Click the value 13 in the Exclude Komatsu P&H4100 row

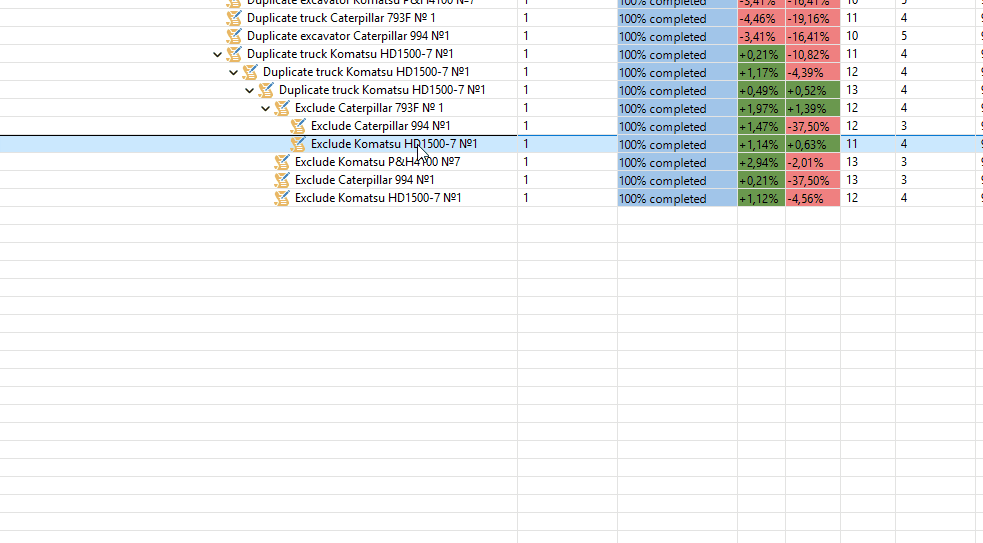point(852,162)
